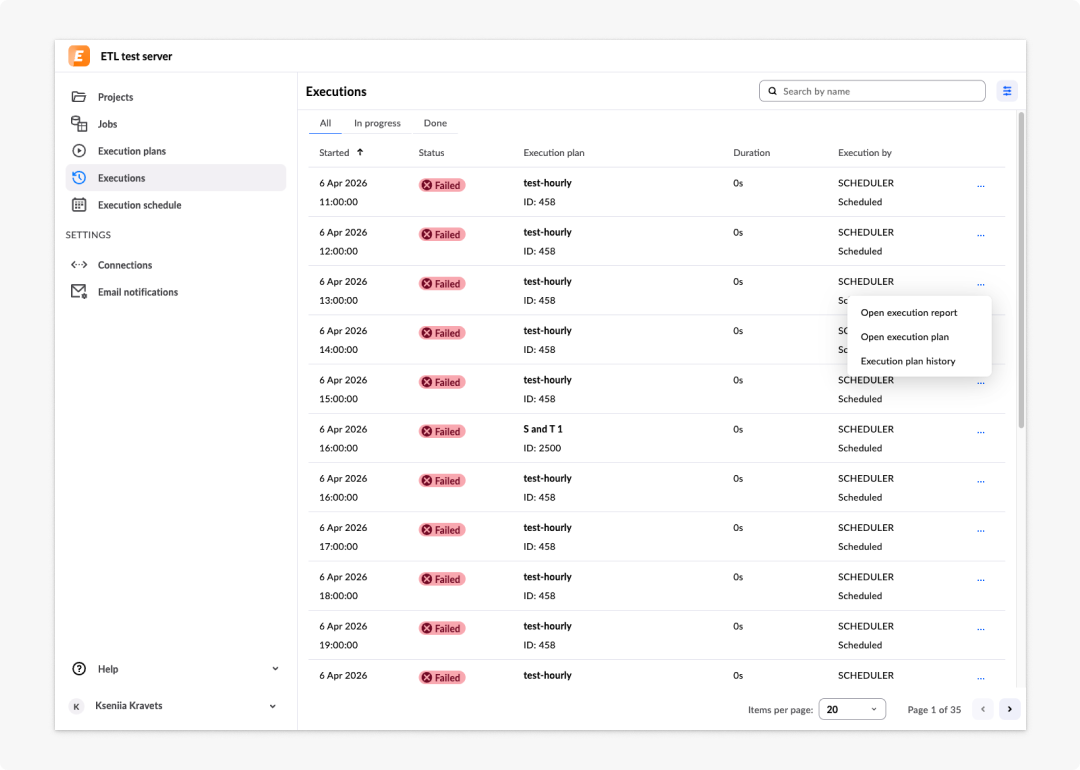The image size is (1080, 770).
Task: Switch to the All tab
Action: click(x=325, y=123)
